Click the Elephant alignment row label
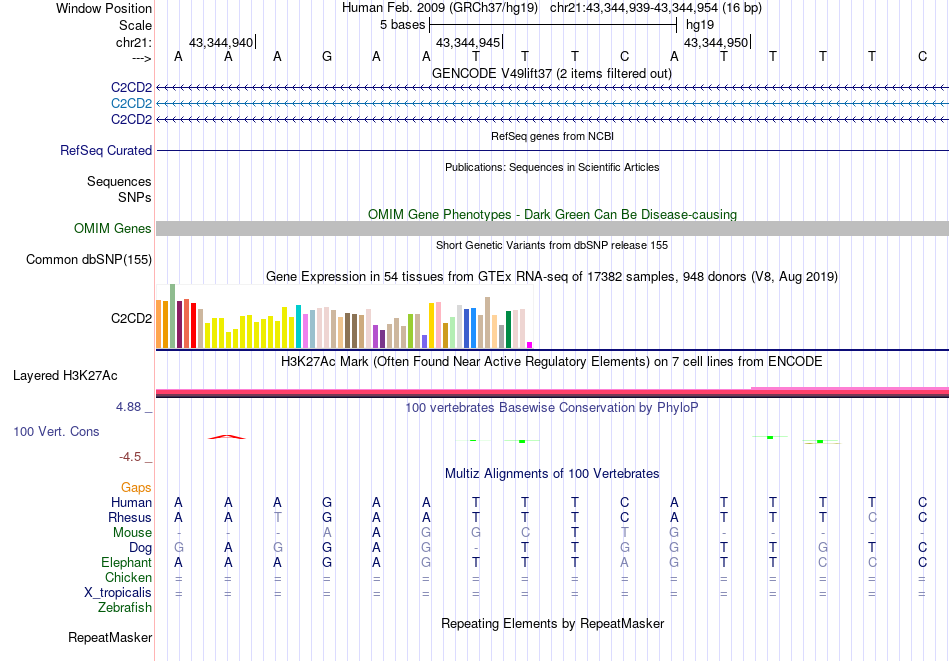The width and height of the screenshot is (950, 661). coord(127,563)
